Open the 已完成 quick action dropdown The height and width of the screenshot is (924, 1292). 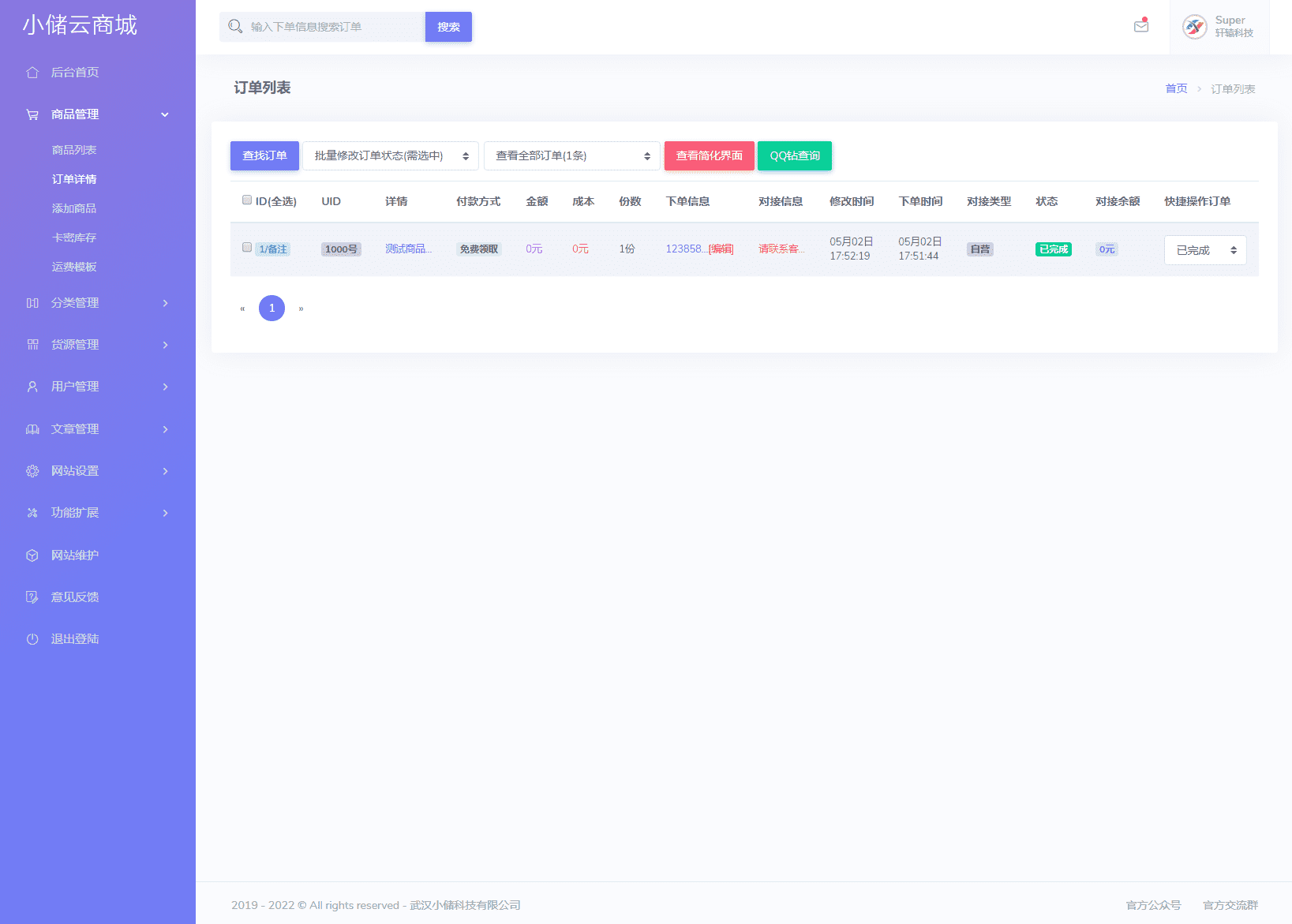pyautogui.click(x=1205, y=250)
